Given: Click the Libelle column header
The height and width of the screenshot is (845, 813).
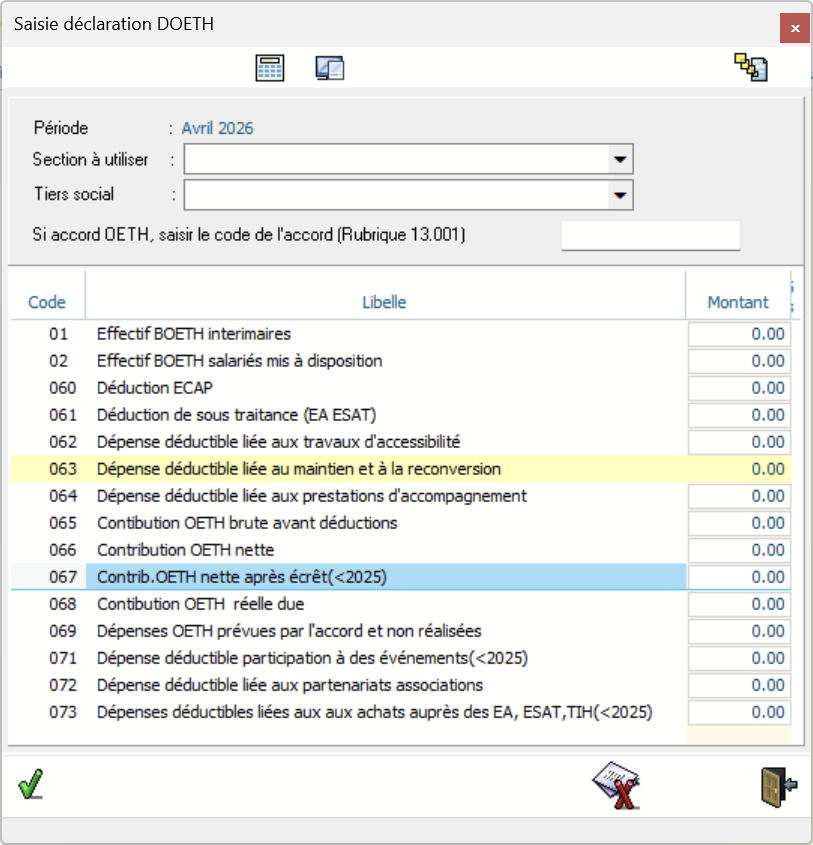Looking at the screenshot, I should [385, 302].
